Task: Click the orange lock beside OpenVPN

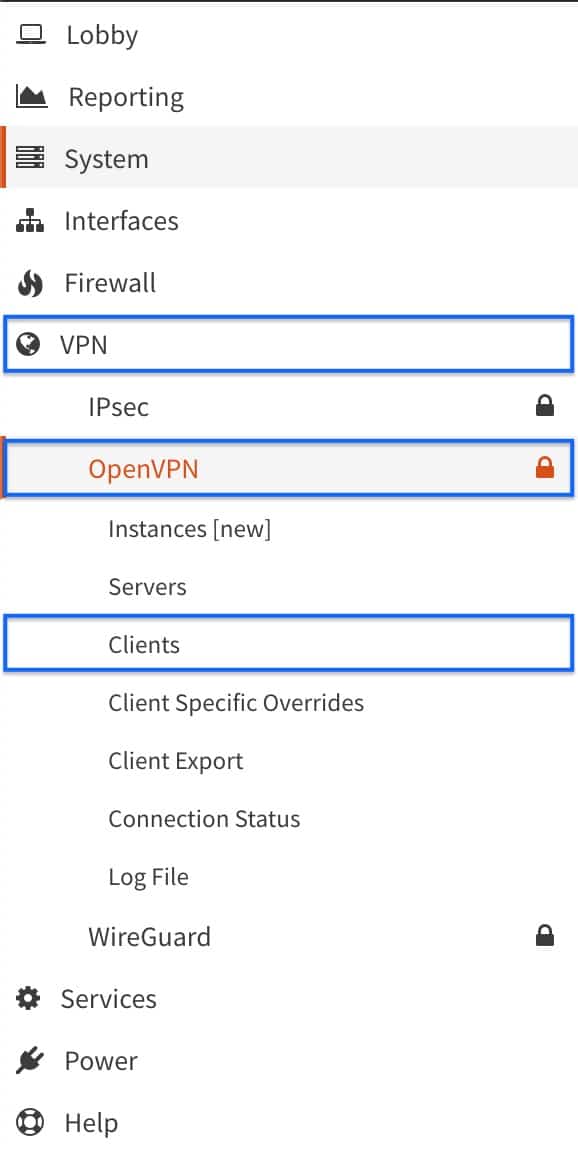Action: click(544, 467)
